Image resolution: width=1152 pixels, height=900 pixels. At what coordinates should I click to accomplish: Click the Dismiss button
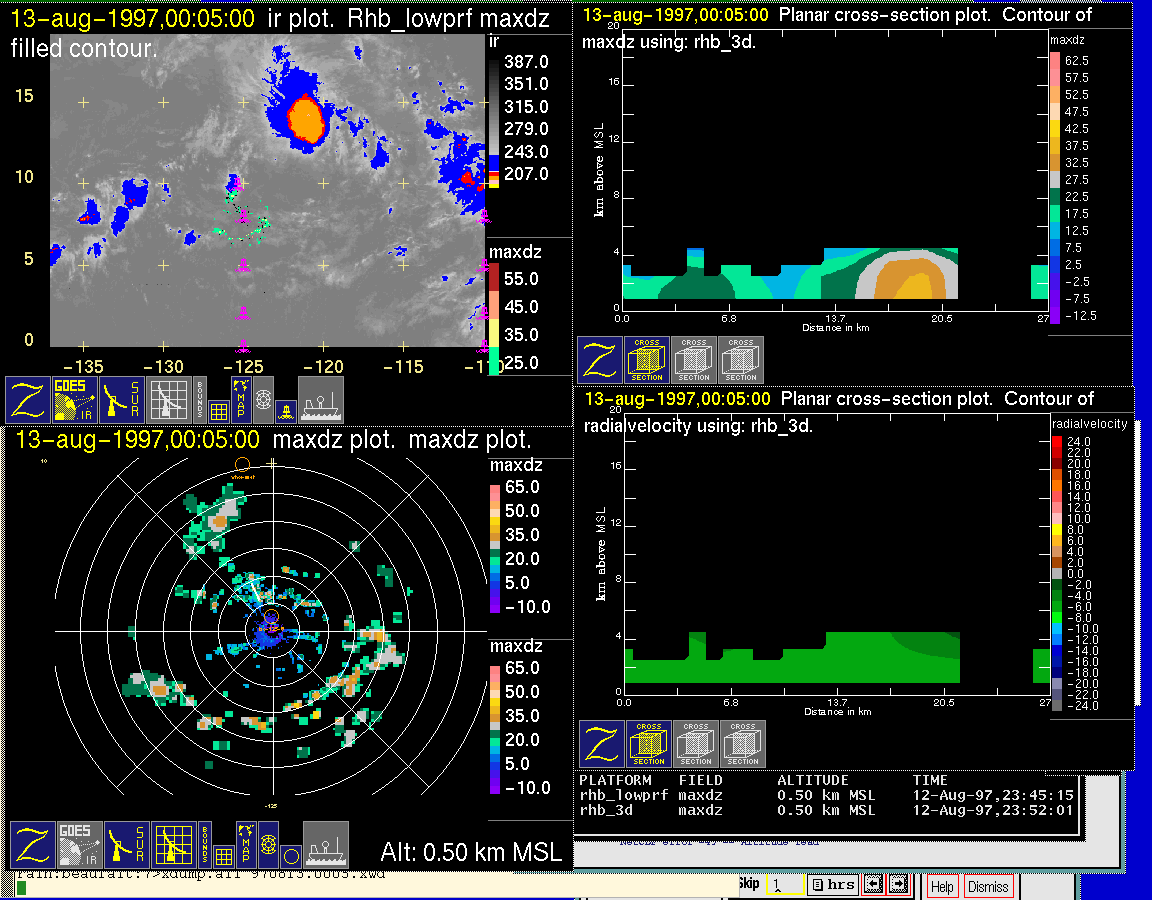point(988,886)
